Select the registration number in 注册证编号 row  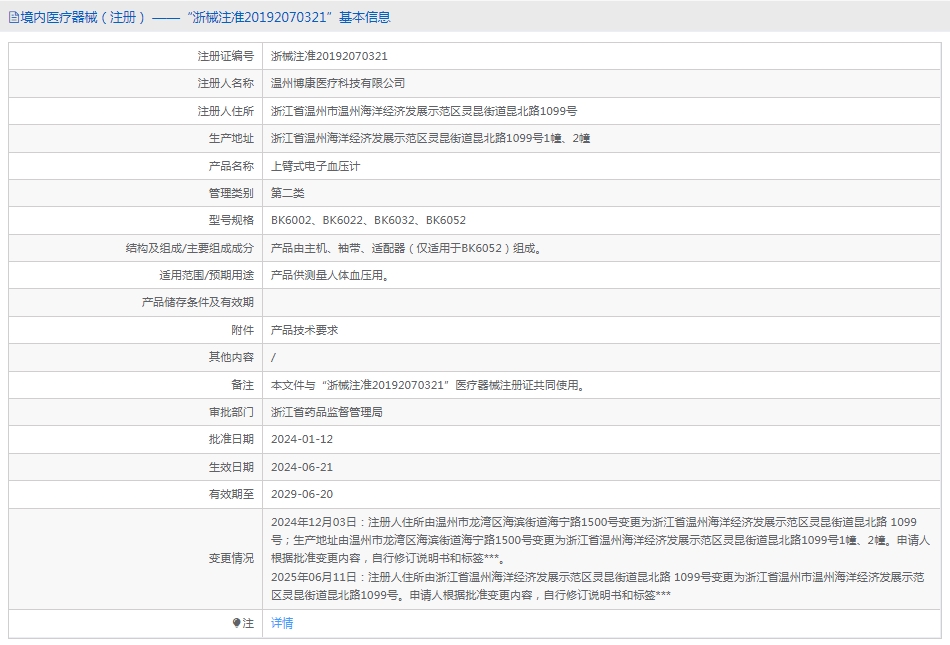(329, 56)
